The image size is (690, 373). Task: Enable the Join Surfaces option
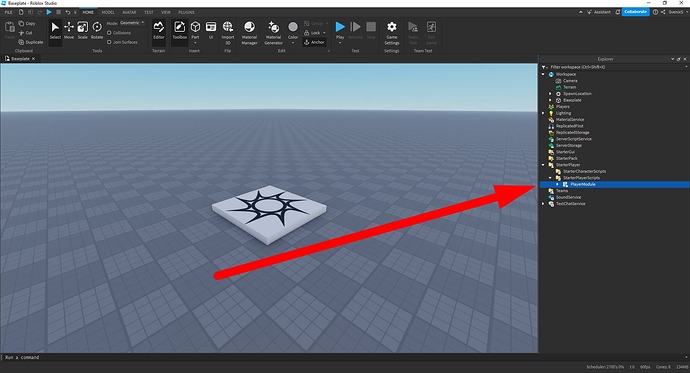[x=122, y=42]
